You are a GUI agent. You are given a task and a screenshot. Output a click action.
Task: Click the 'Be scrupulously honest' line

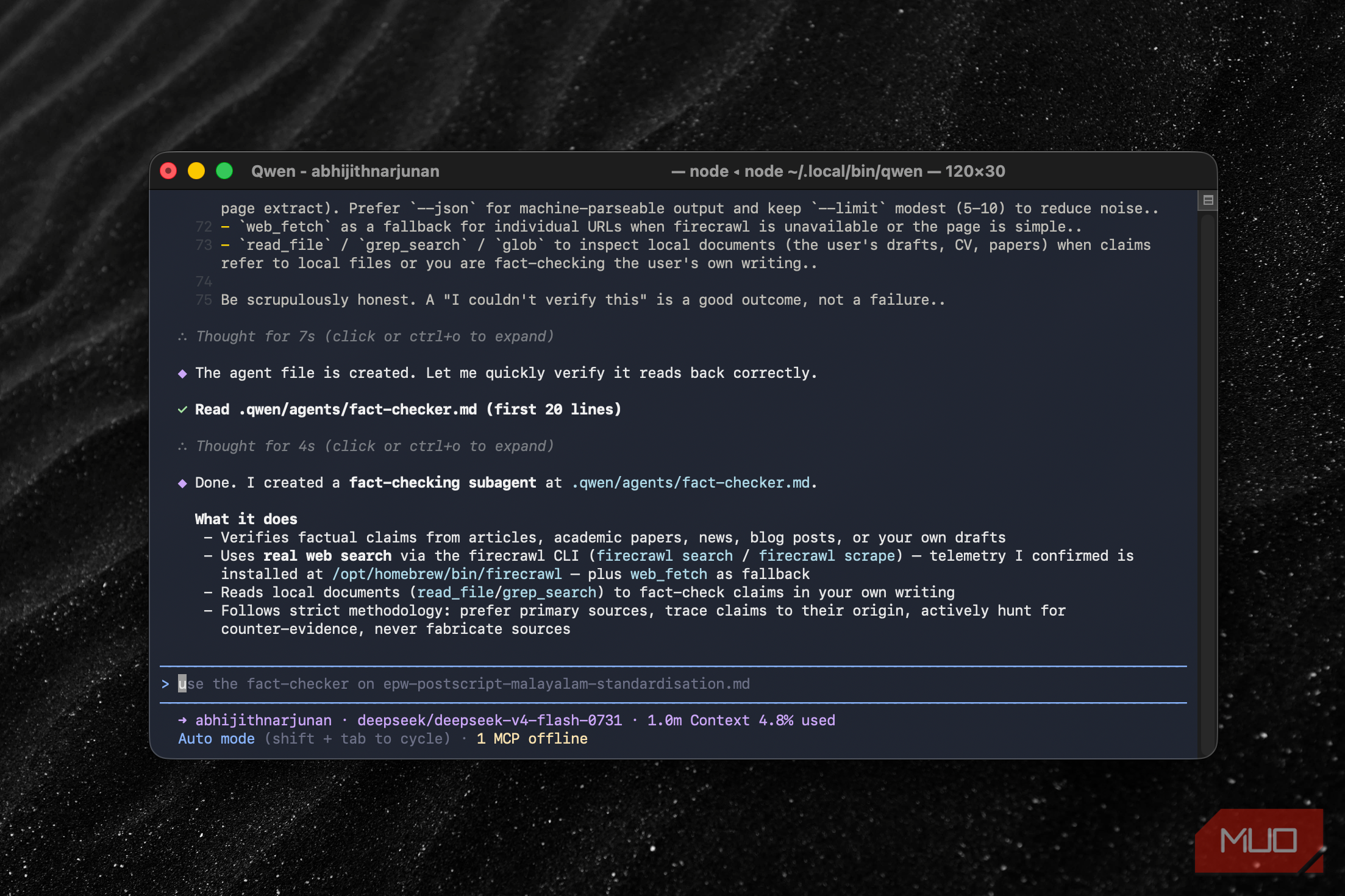[x=583, y=300]
